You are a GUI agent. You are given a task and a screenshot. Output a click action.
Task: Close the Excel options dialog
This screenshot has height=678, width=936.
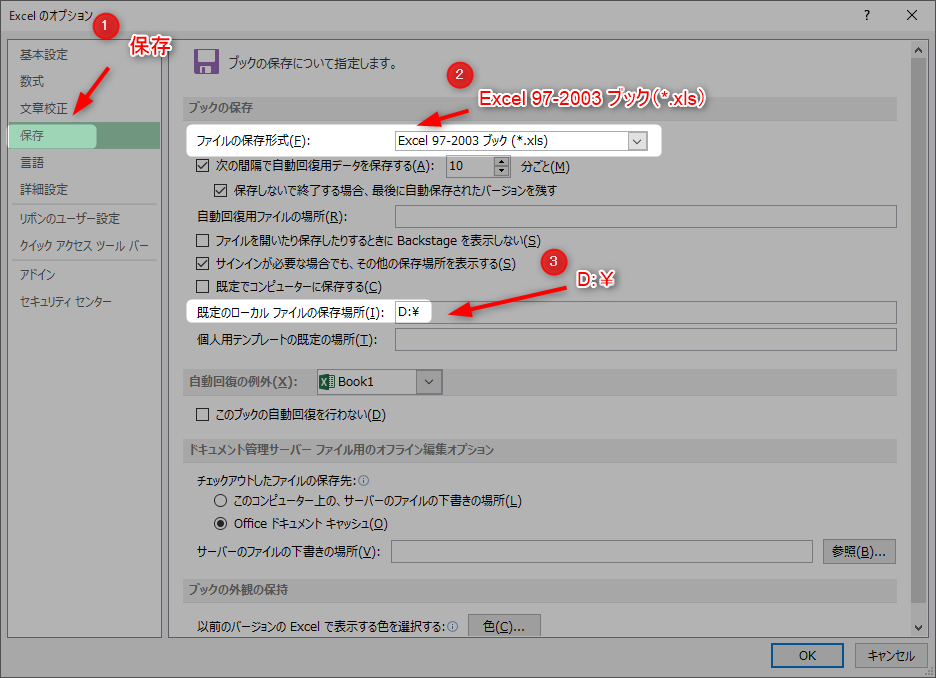coord(912,16)
